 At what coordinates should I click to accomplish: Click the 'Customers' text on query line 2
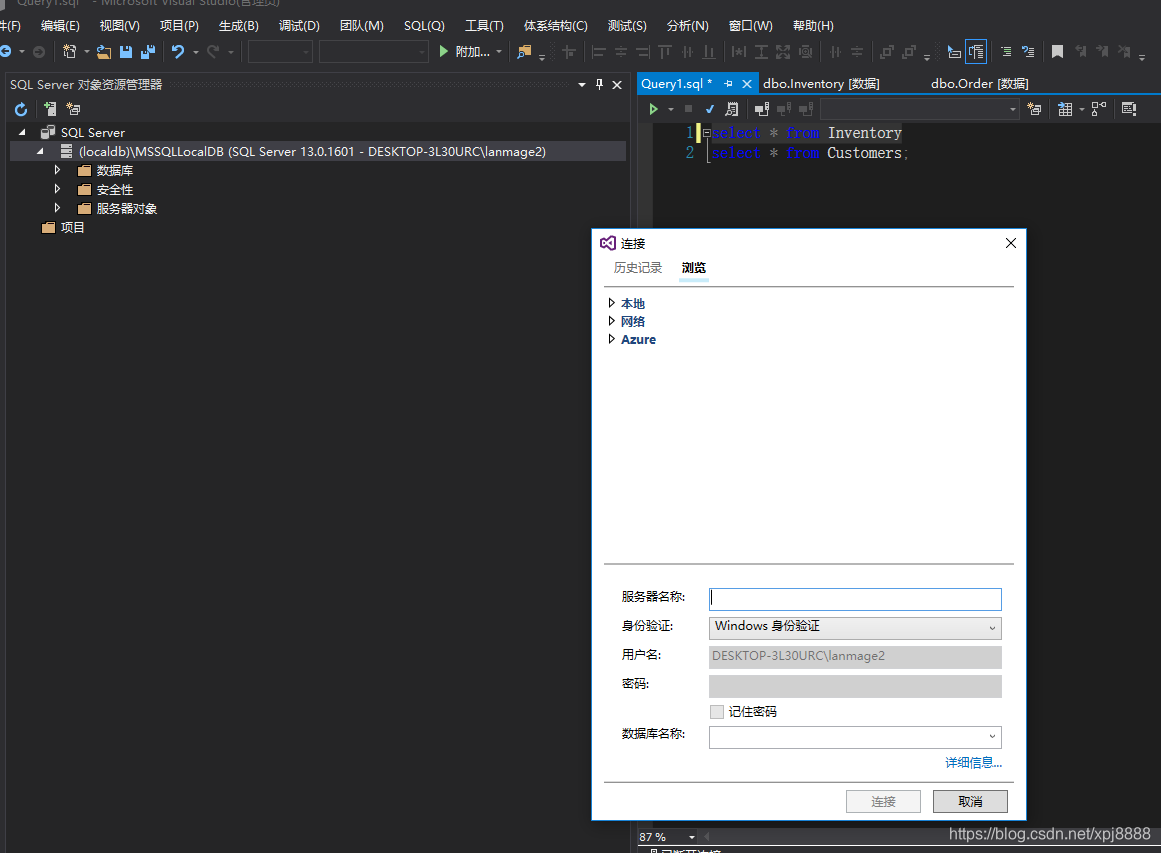(x=864, y=153)
